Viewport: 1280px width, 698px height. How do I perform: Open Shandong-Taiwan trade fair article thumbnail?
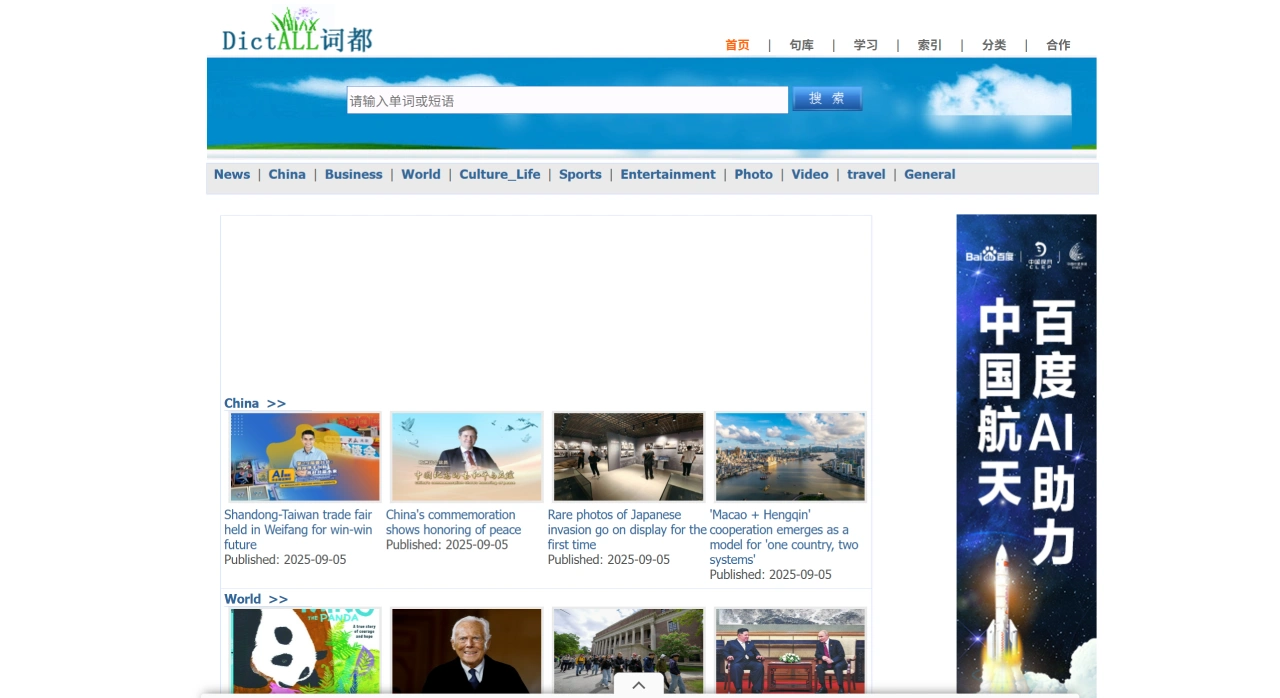pos(305,457)
